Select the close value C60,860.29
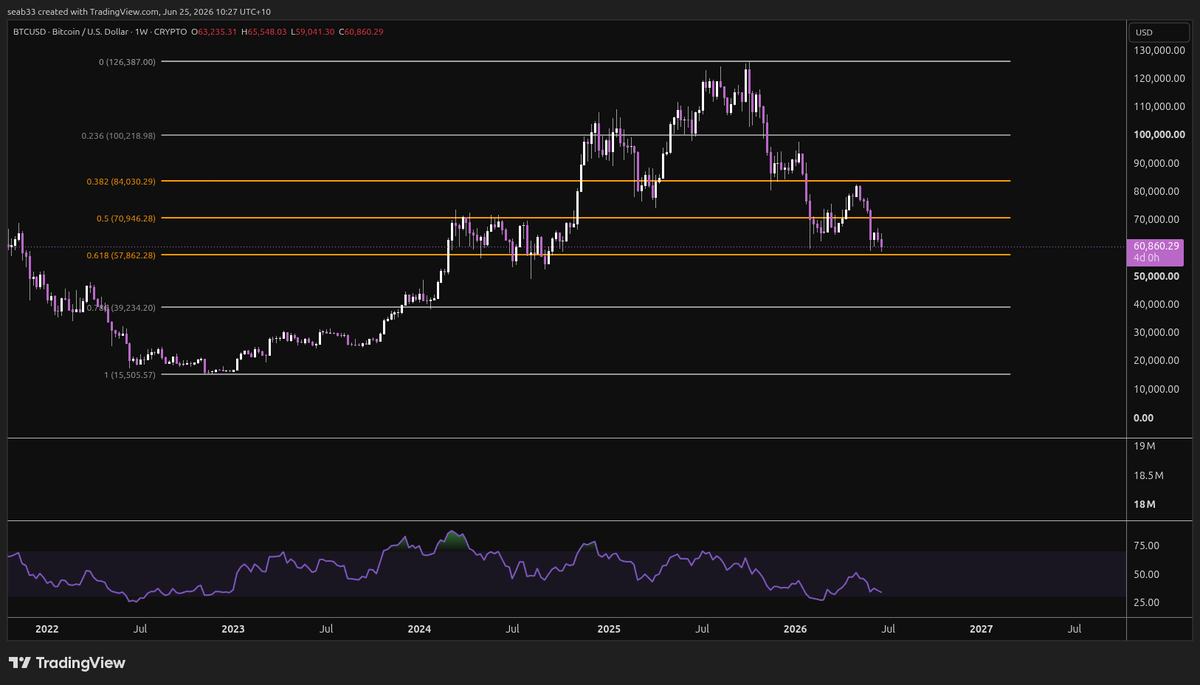The image size is (1200, 685). [x=361, y=32]
